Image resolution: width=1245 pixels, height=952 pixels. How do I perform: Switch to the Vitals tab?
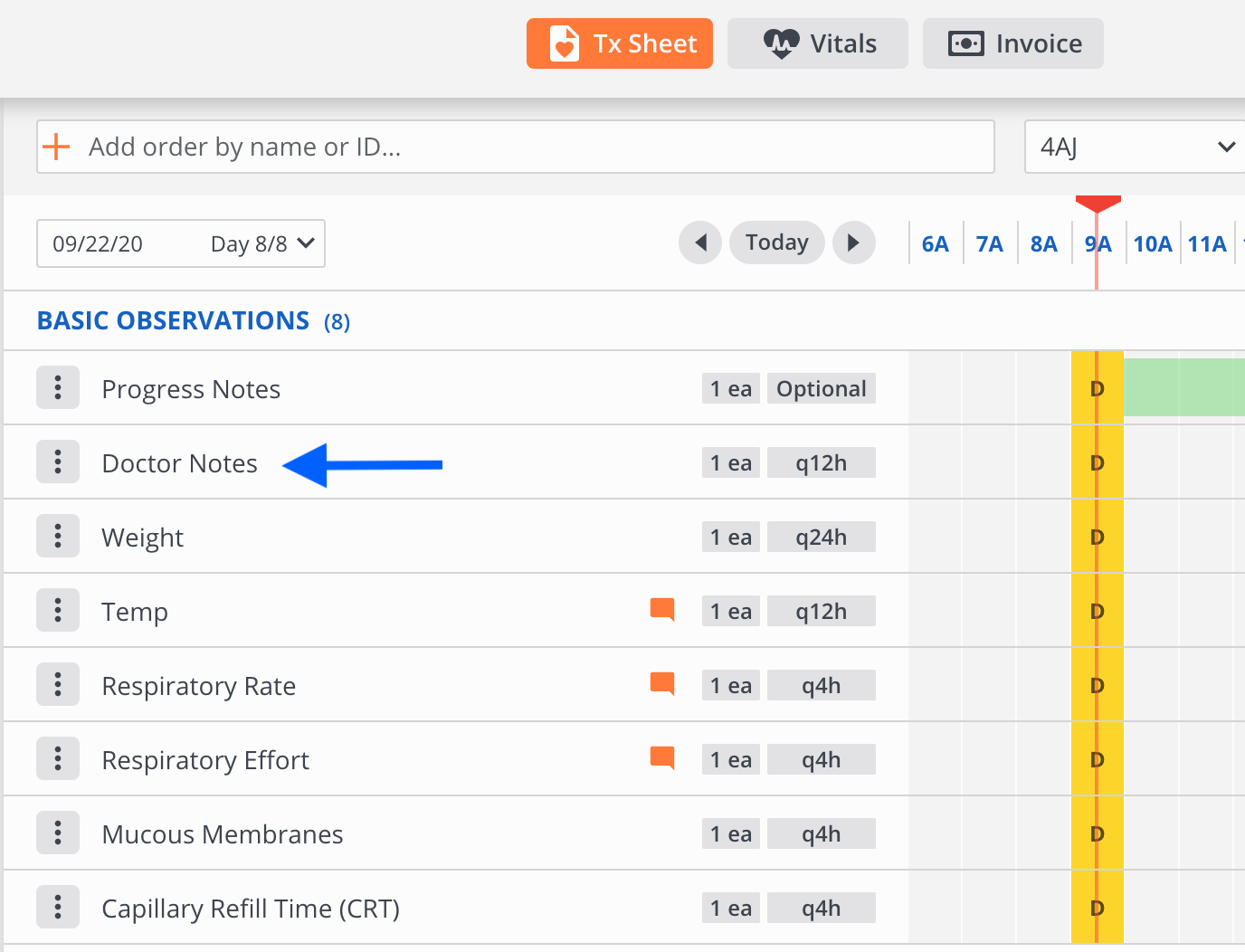click(818, 43)
